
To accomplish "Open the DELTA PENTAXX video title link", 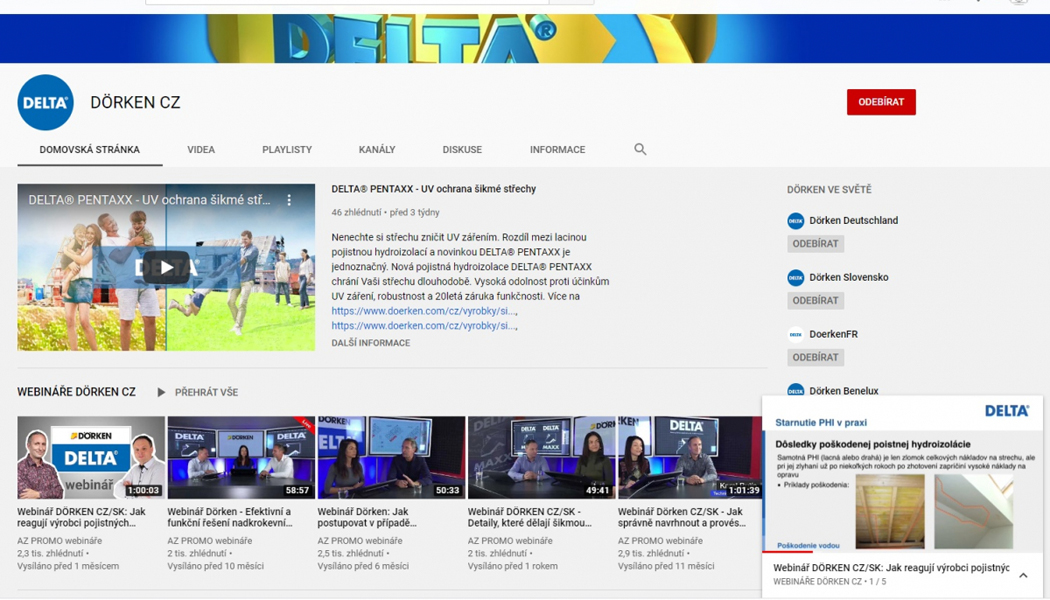I will click(433, 189).
